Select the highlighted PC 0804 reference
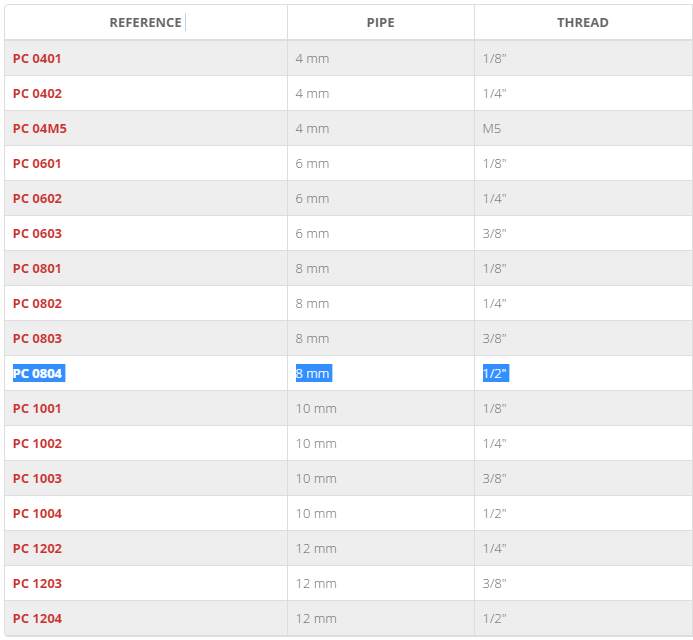Viewport: 693px width, 640px height. point(39,373)
